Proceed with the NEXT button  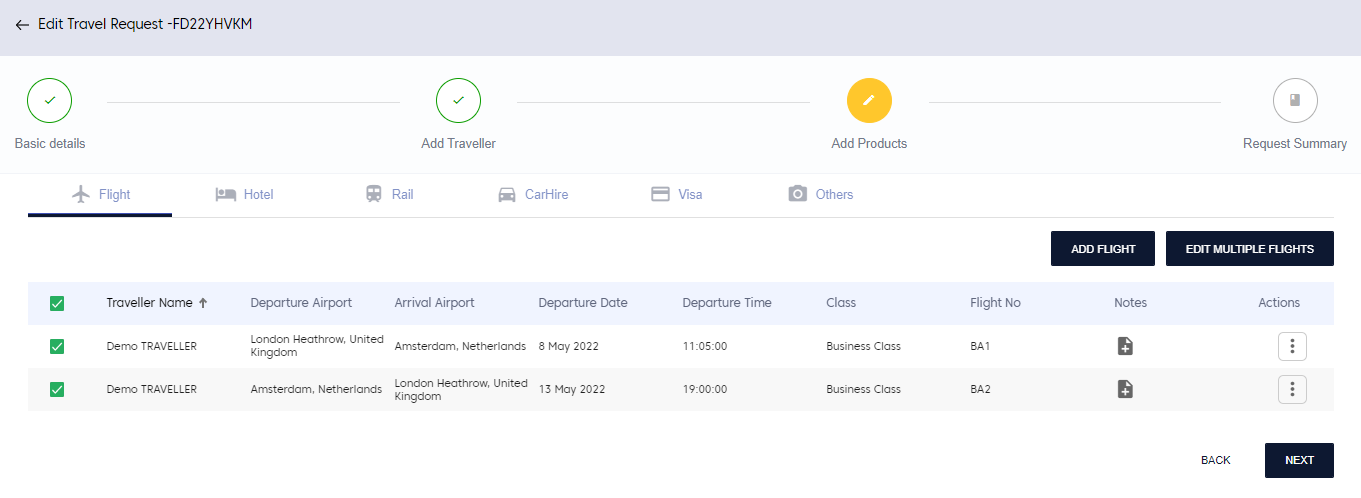coord(1298,460)
